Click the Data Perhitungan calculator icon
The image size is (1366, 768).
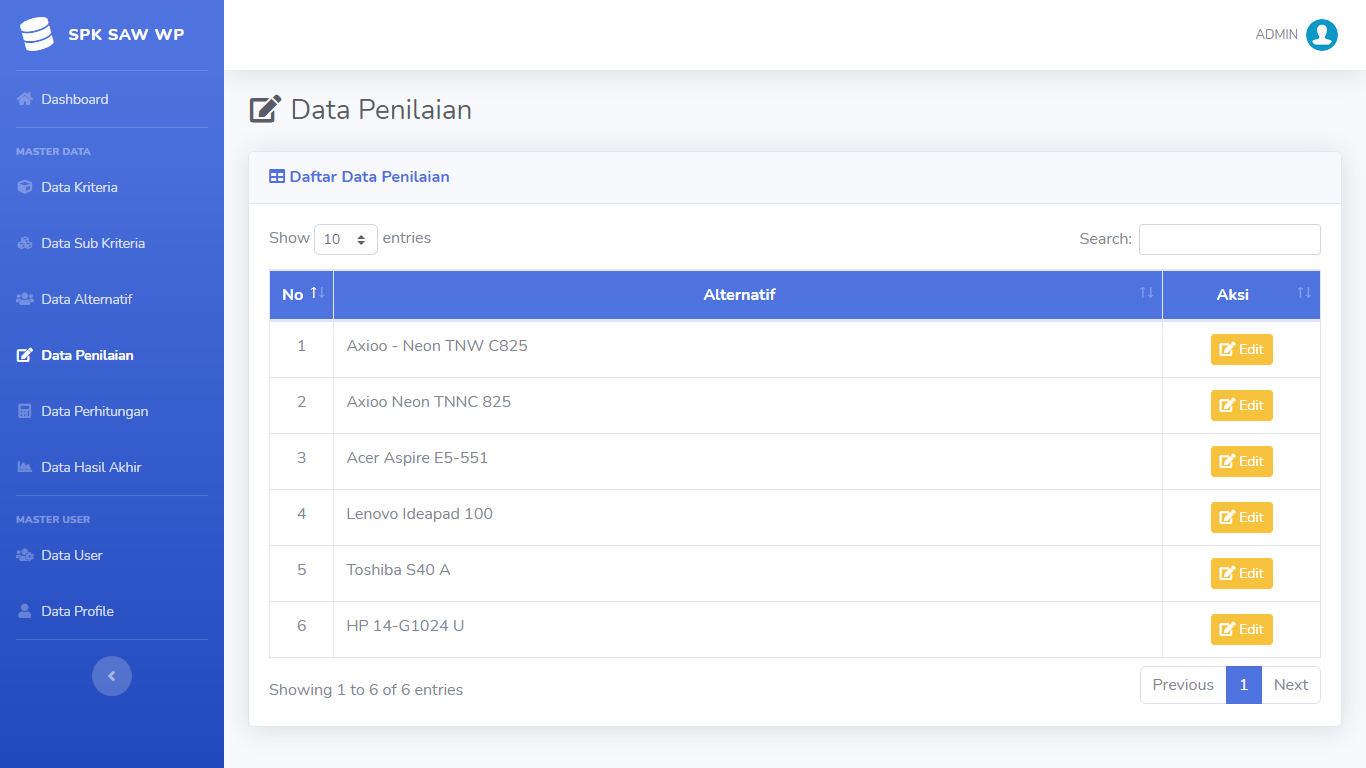[x=25, y=411]
